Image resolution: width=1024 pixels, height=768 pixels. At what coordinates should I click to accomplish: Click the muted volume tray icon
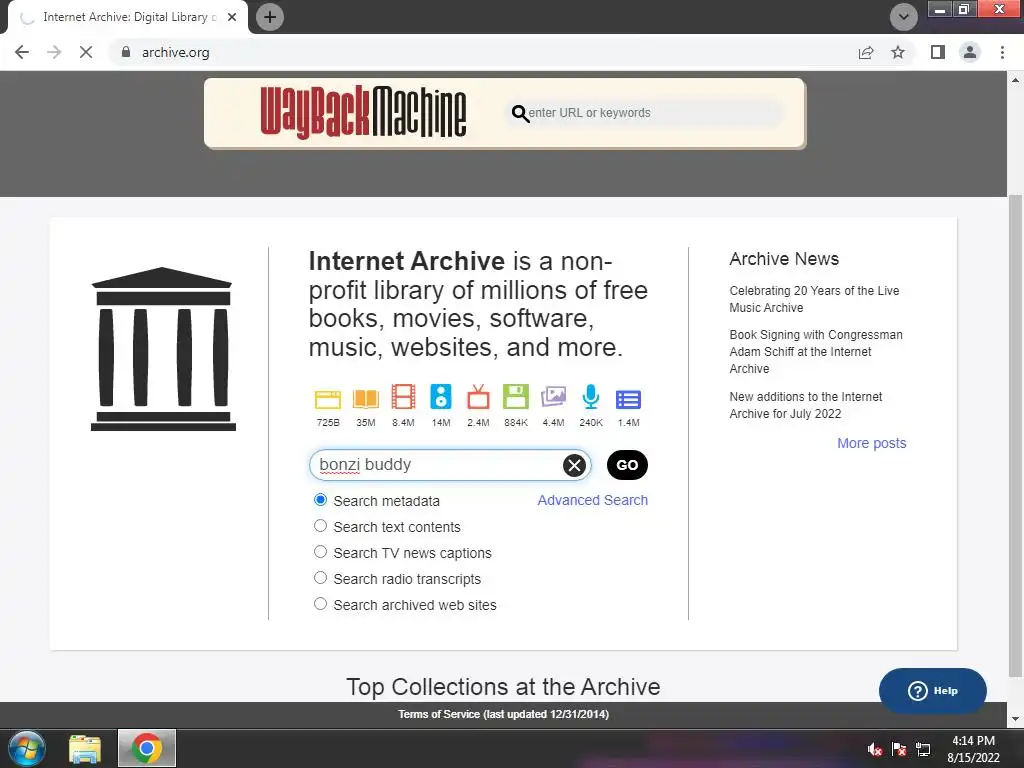(875, 749)
